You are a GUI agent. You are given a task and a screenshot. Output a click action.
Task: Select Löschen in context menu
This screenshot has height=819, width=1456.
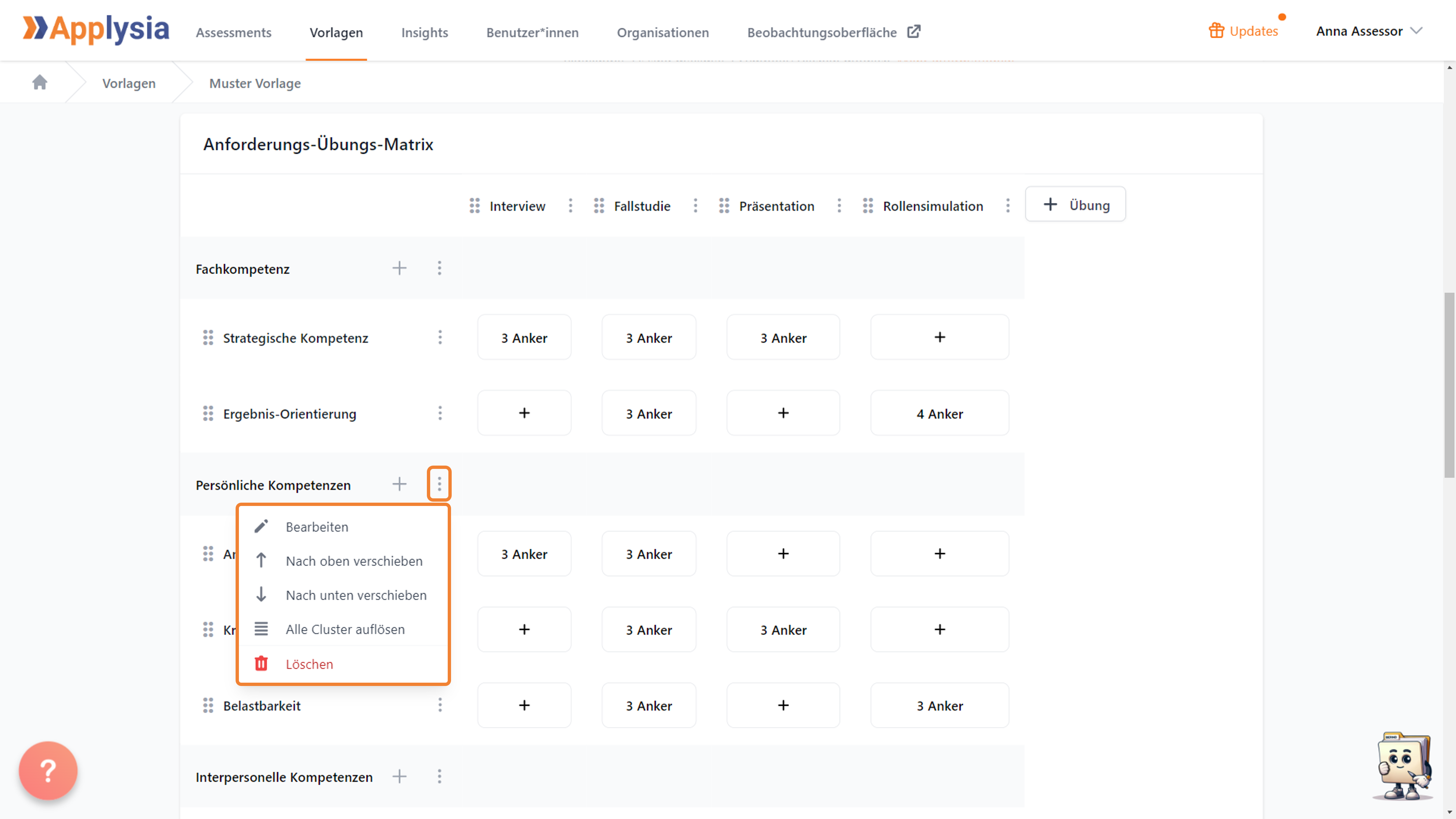tap(343, 664)
